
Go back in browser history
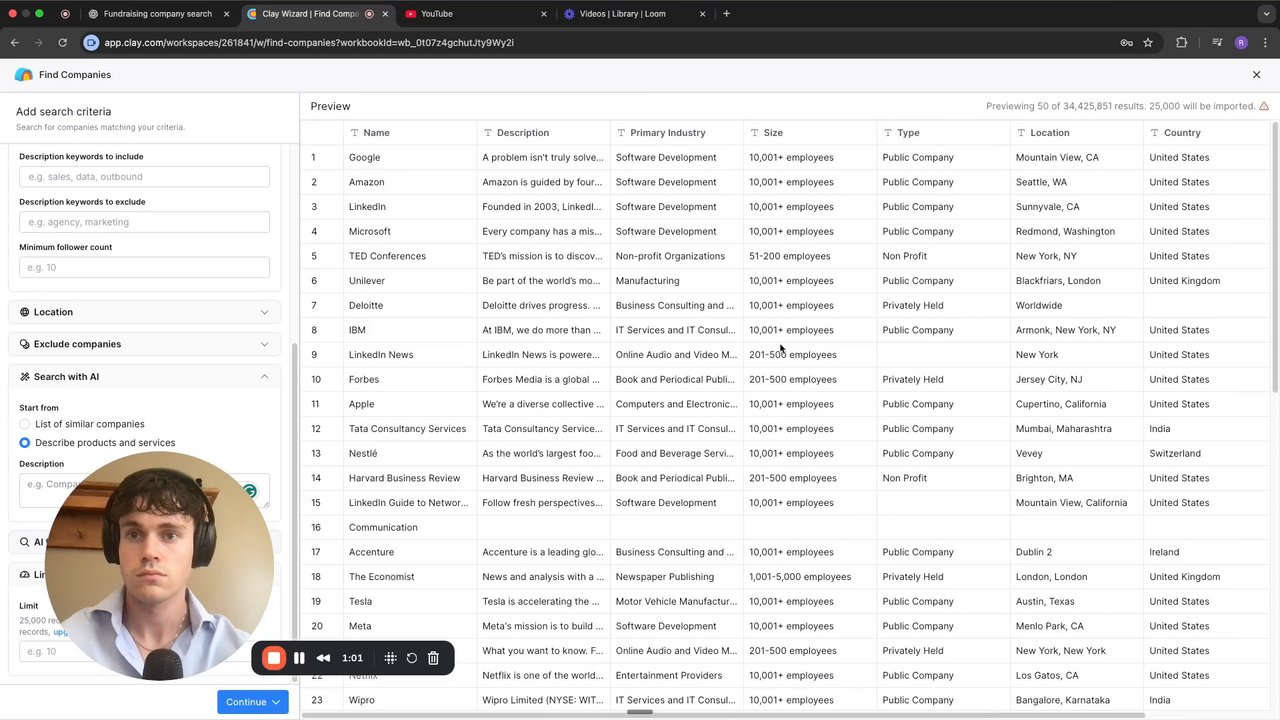pos(15,43)
